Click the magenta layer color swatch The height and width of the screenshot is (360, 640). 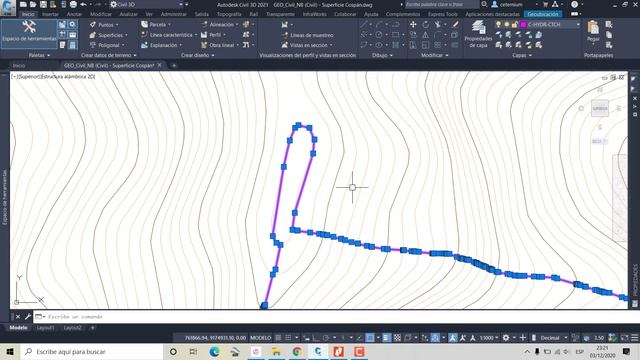[523, 24]
